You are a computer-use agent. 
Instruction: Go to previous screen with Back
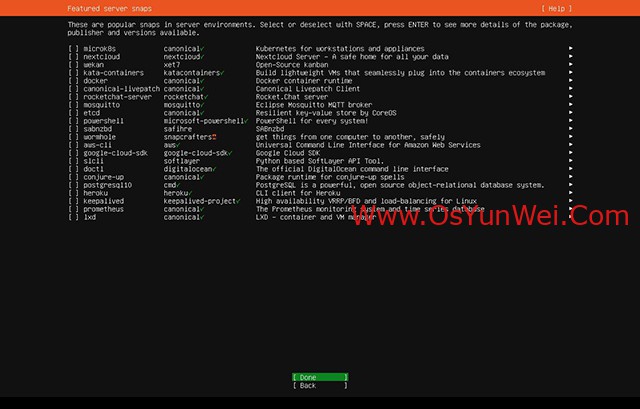(320, 385)
